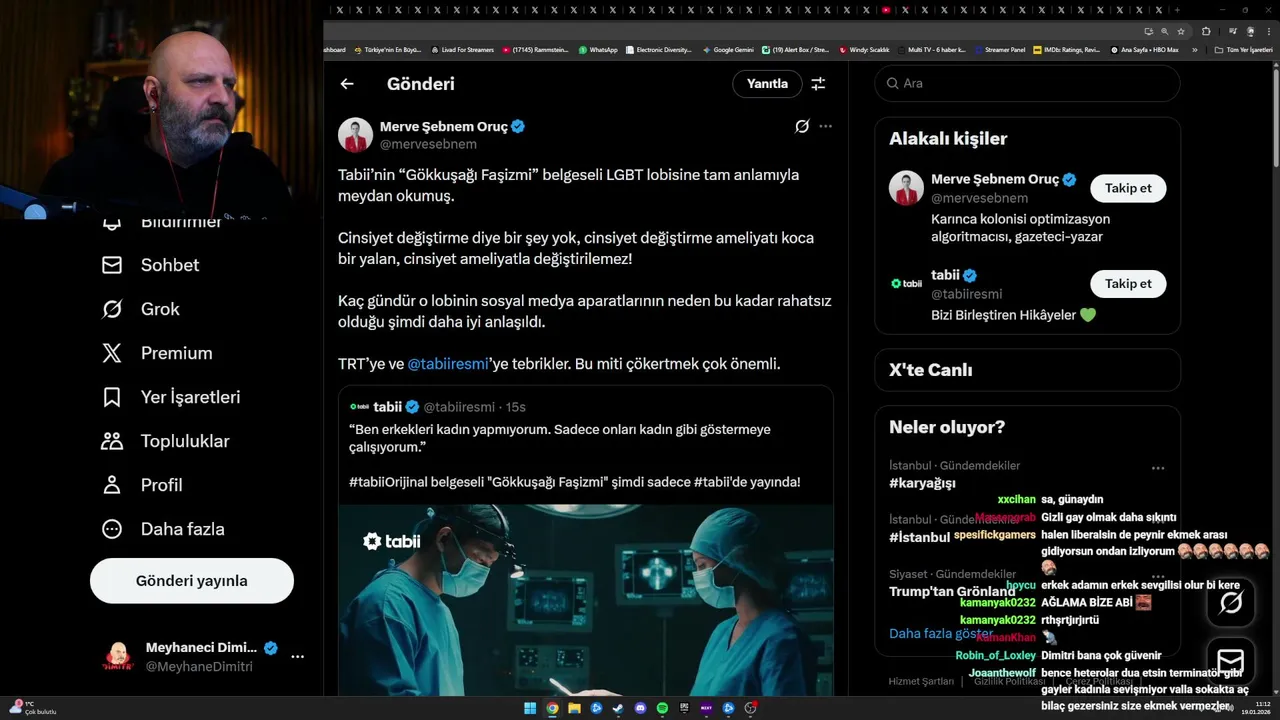Open Discord from the taskbar
The width and height of the screenshot is (1280, 720).
(640, 708)
